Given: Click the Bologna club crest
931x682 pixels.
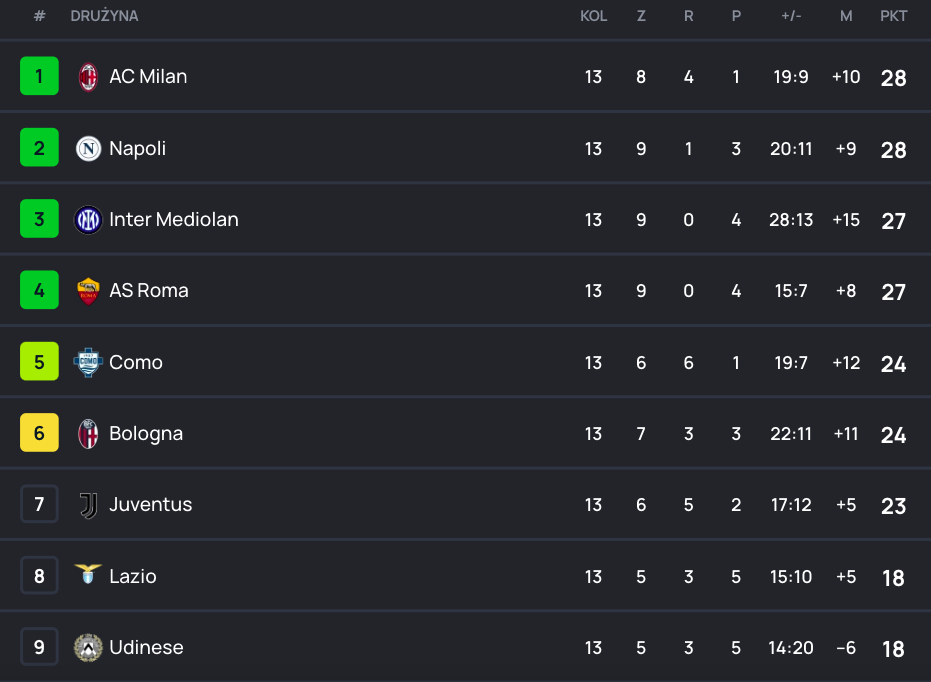Looking at the screenshot, I should [x=88, y=434].
